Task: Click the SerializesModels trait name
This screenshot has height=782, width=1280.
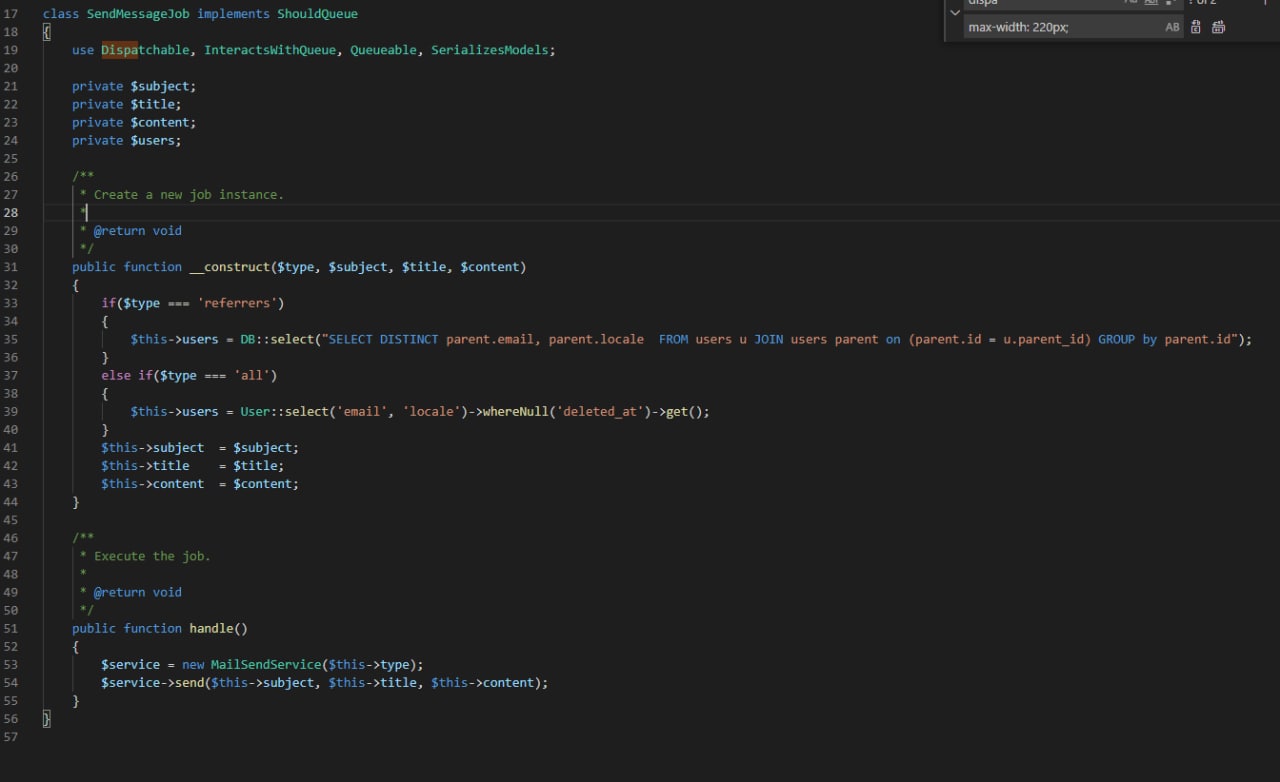Action: coord(492,50)
